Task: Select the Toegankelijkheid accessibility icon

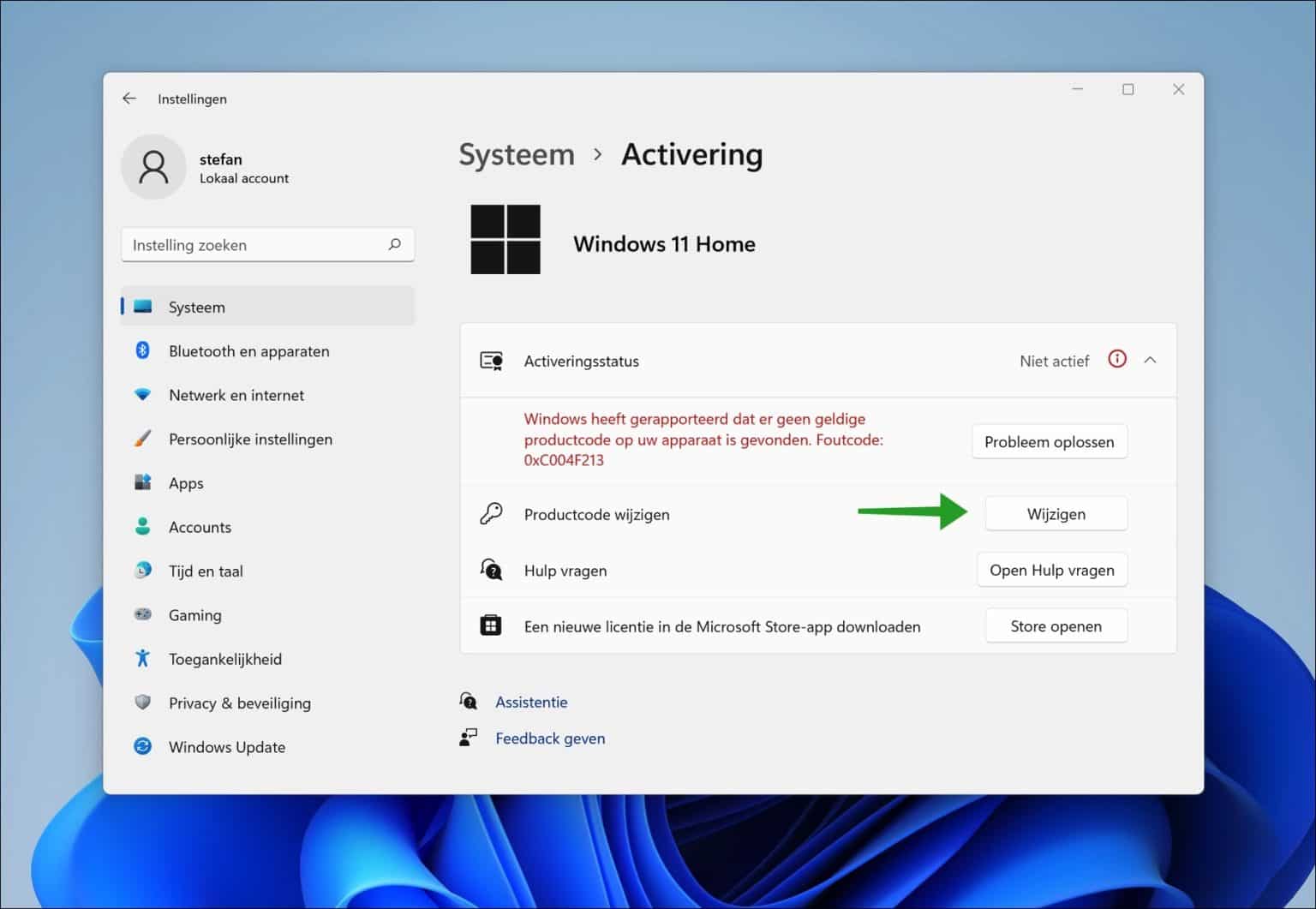Action: pyautogui.click(x=143, y=658)
